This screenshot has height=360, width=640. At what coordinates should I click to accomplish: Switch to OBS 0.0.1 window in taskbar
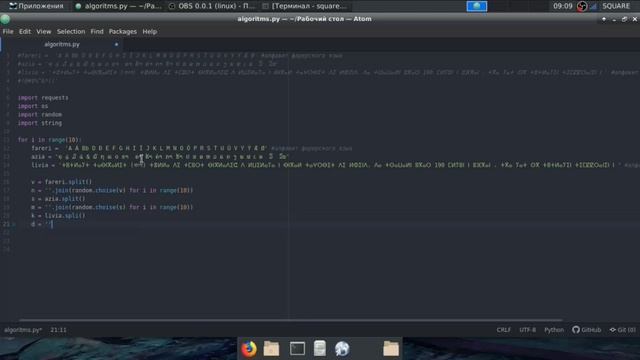point(212,6)
